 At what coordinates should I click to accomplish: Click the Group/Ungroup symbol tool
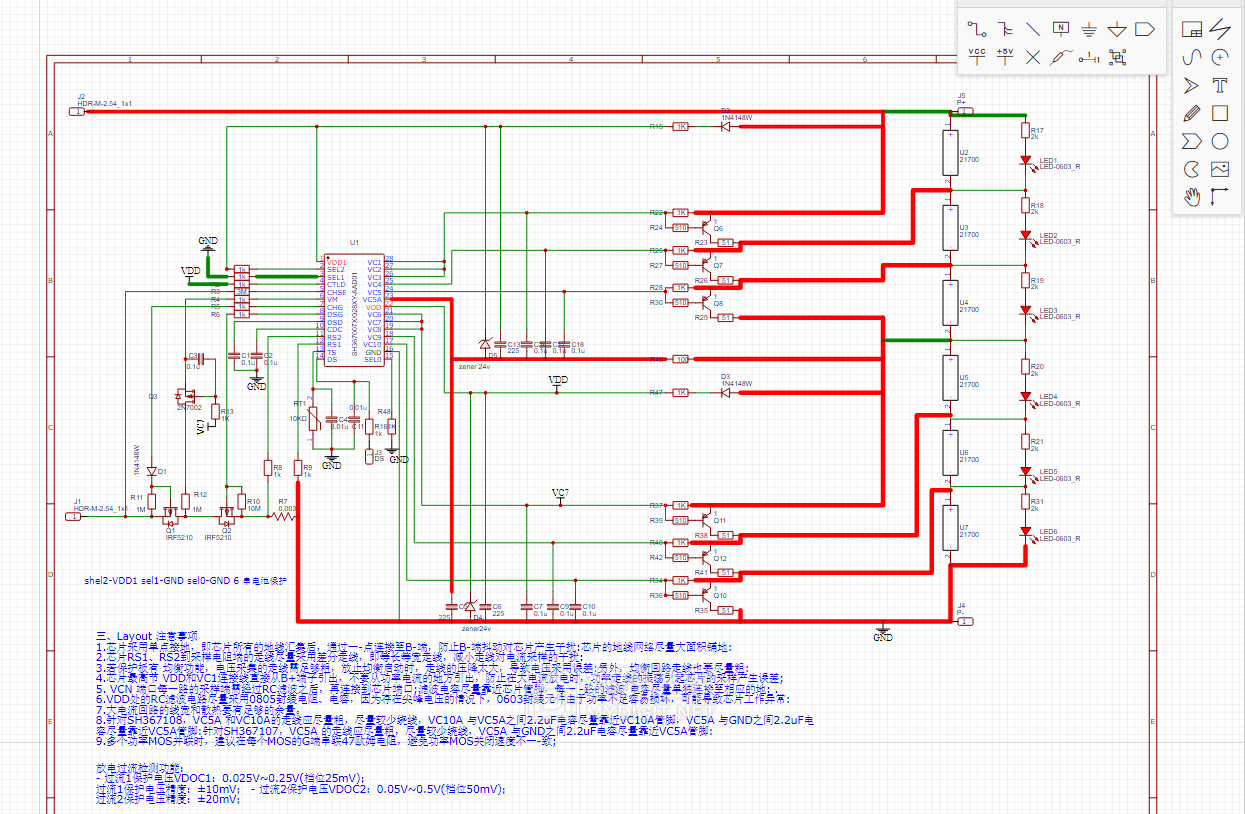(1117, 57)
